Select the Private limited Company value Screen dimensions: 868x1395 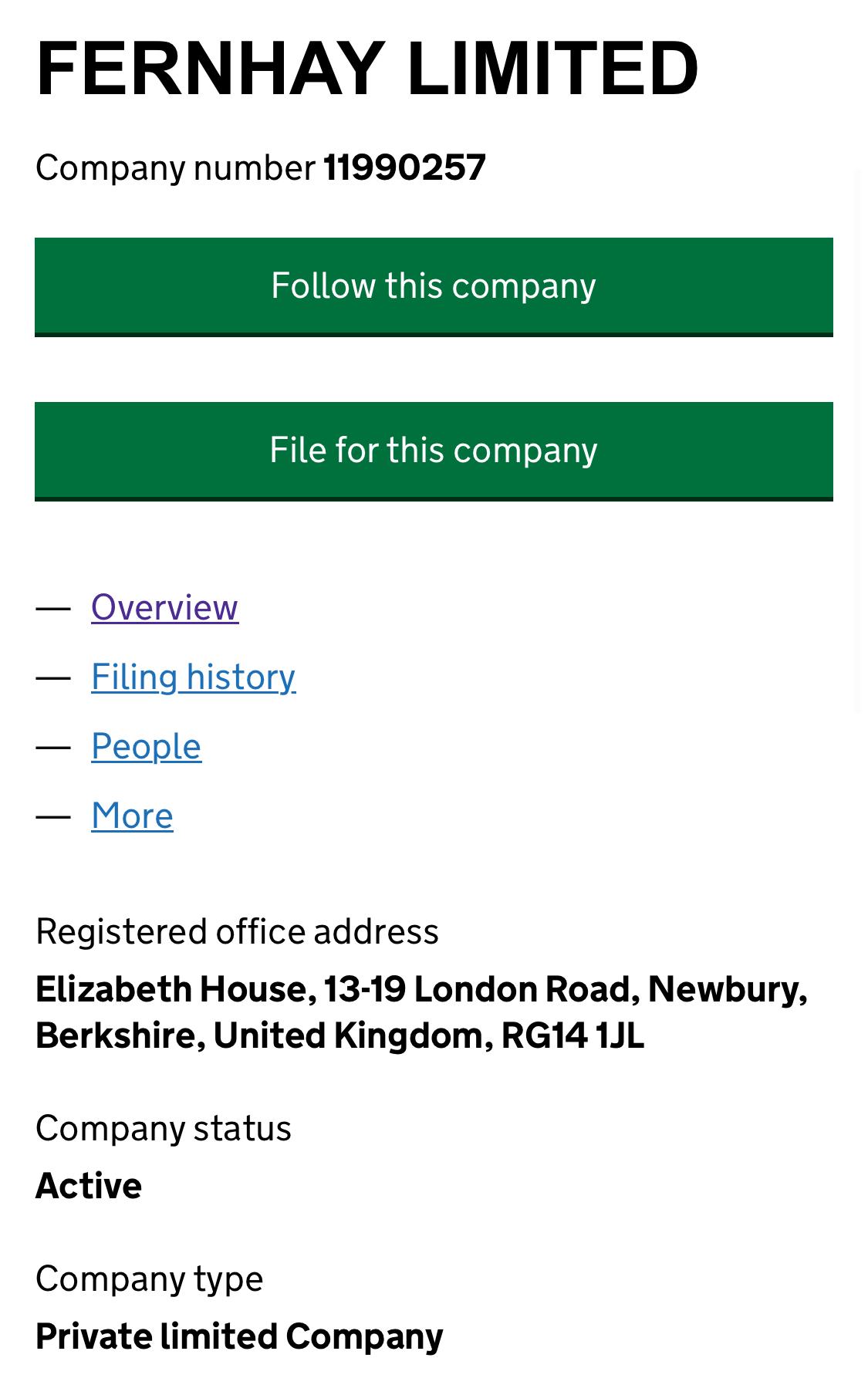pyautogui.click(x=239, y=1337)
